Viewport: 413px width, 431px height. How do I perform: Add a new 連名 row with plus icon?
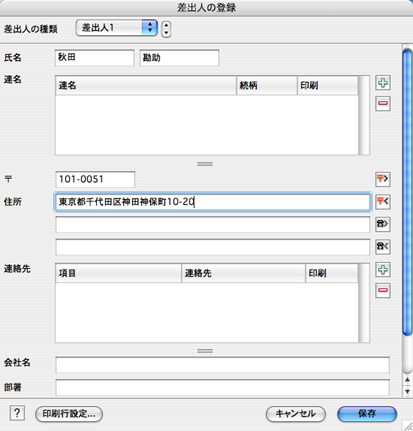(x=383, y=83)
